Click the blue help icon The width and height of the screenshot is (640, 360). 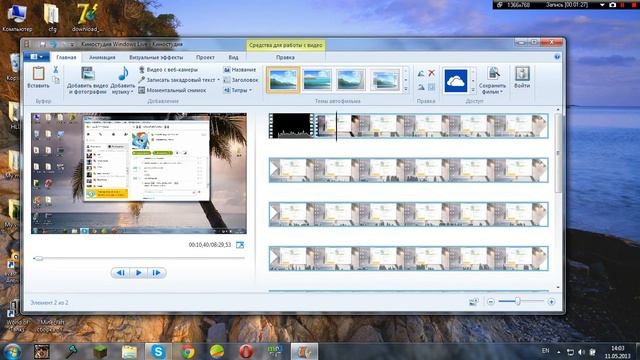557,57
